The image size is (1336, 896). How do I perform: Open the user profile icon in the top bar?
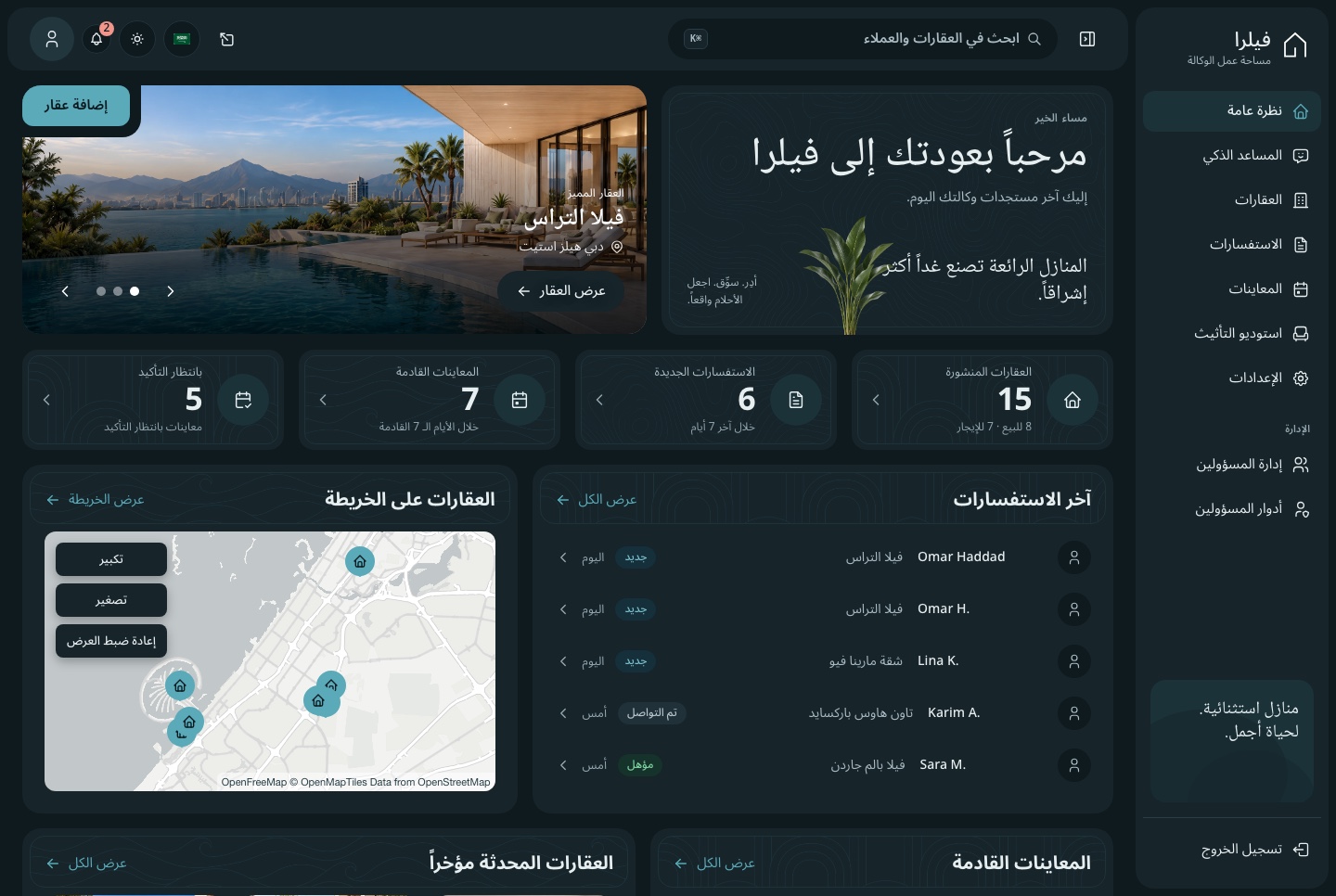[x=52, y=39]
